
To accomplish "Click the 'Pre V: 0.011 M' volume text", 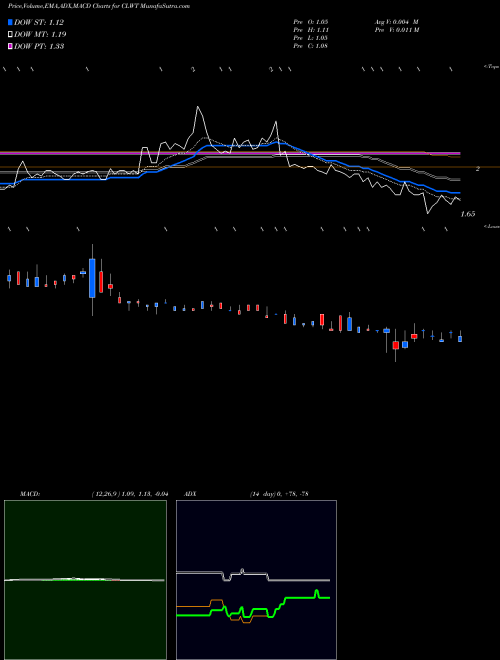I will point(396,30).
